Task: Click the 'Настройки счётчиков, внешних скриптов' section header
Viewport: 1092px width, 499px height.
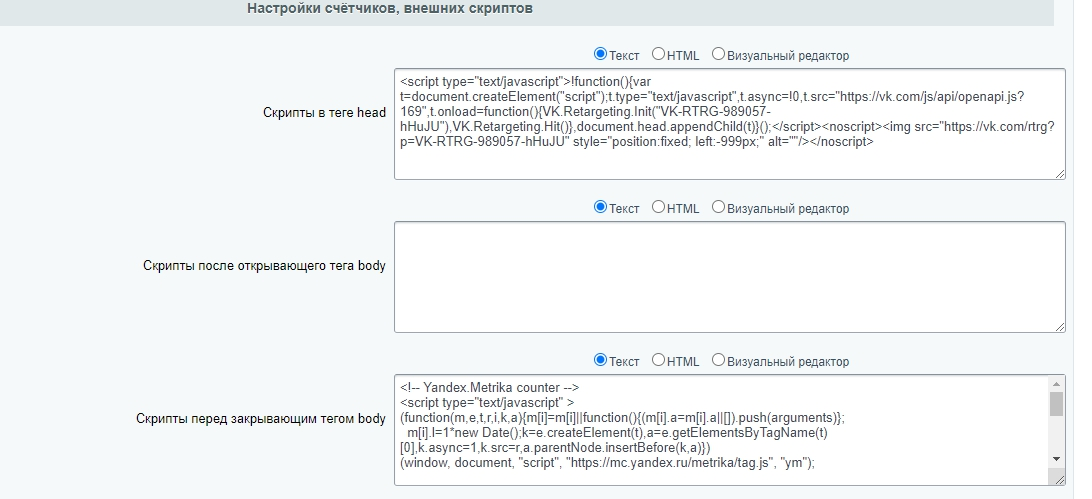Action: tap(389, 9)
